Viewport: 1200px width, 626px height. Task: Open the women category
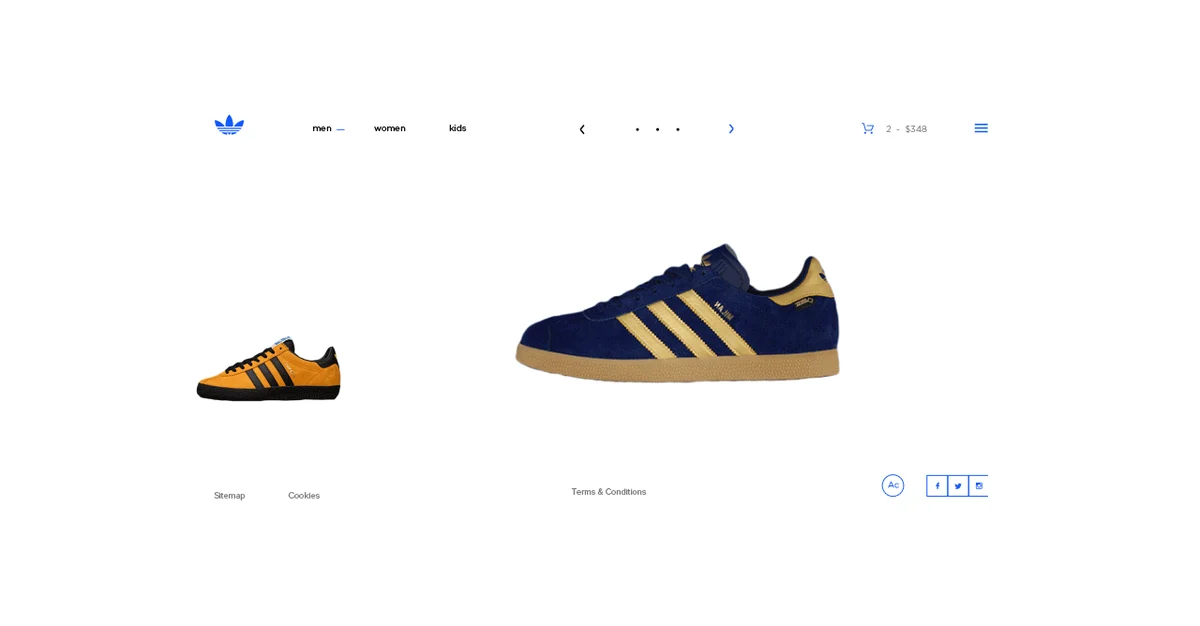pos(390,128)
